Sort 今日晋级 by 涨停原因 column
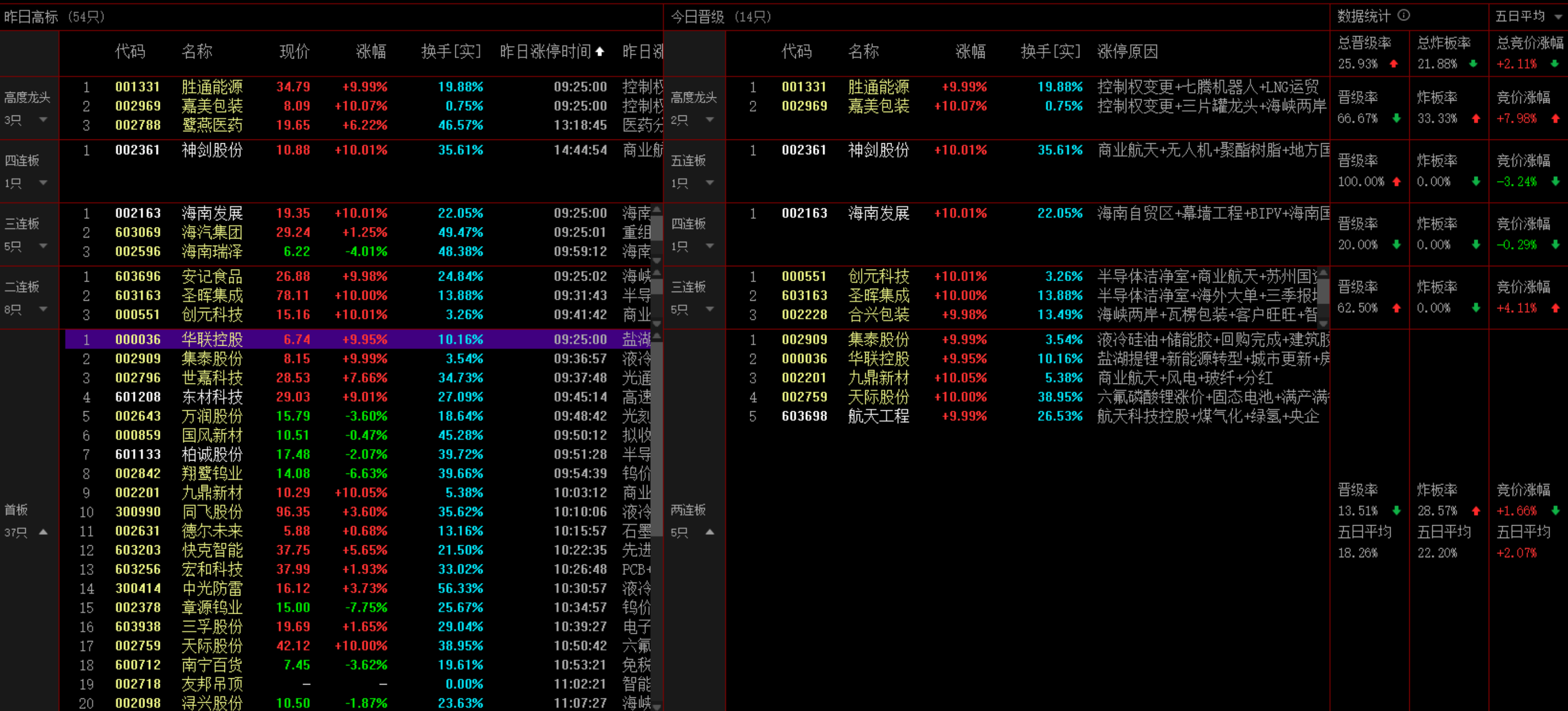This screenshot has width=1568, height=711. pyautogui.click(x=1127, y=52)
